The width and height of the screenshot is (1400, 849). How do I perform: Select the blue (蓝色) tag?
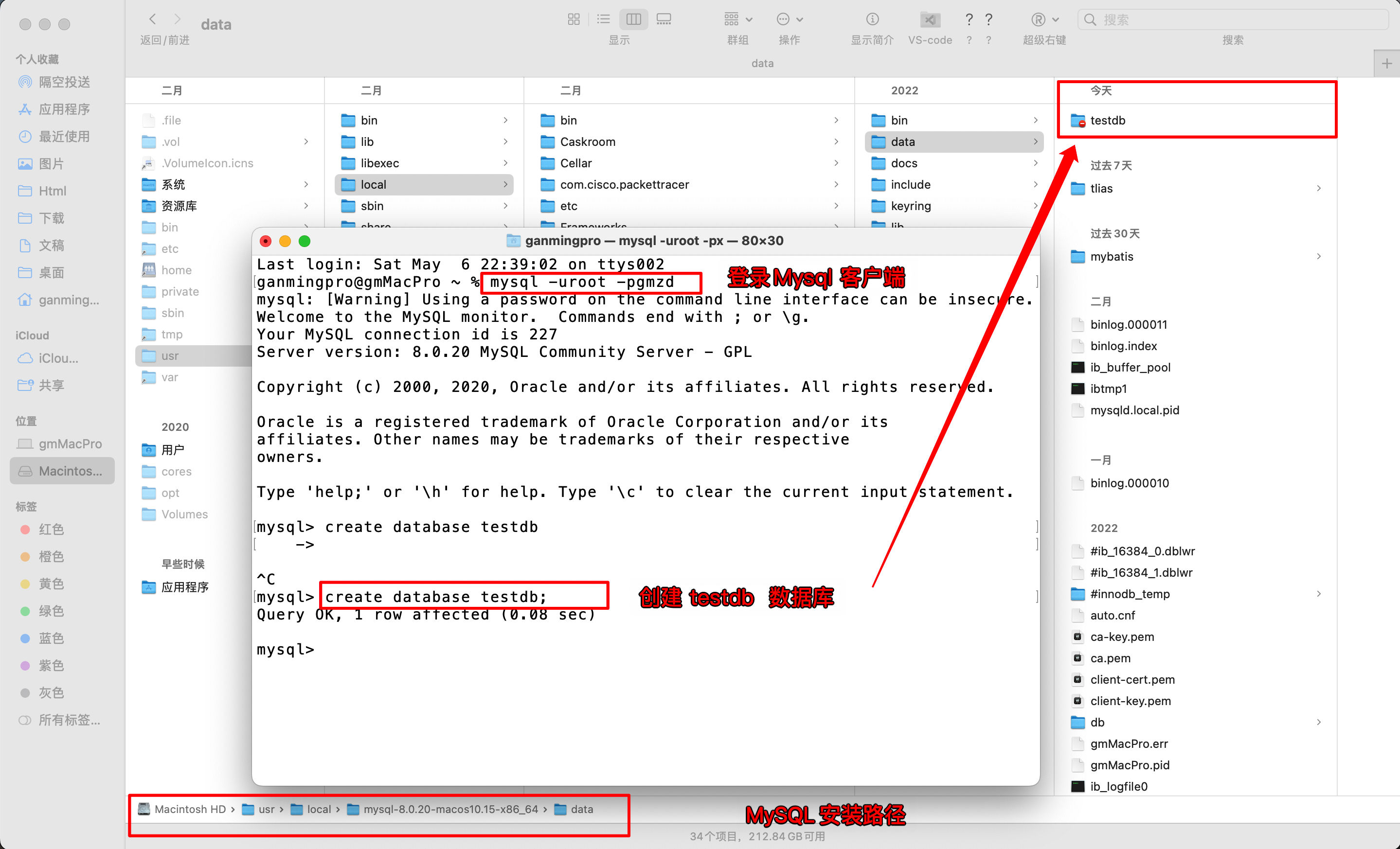coord(62,639)
